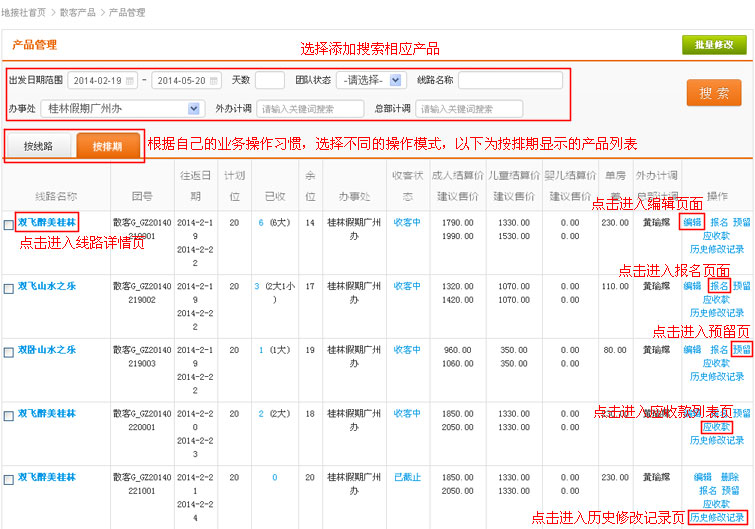755x529 pixels.
Task: Select the 按排期 tab
Action: coord(107,146)
